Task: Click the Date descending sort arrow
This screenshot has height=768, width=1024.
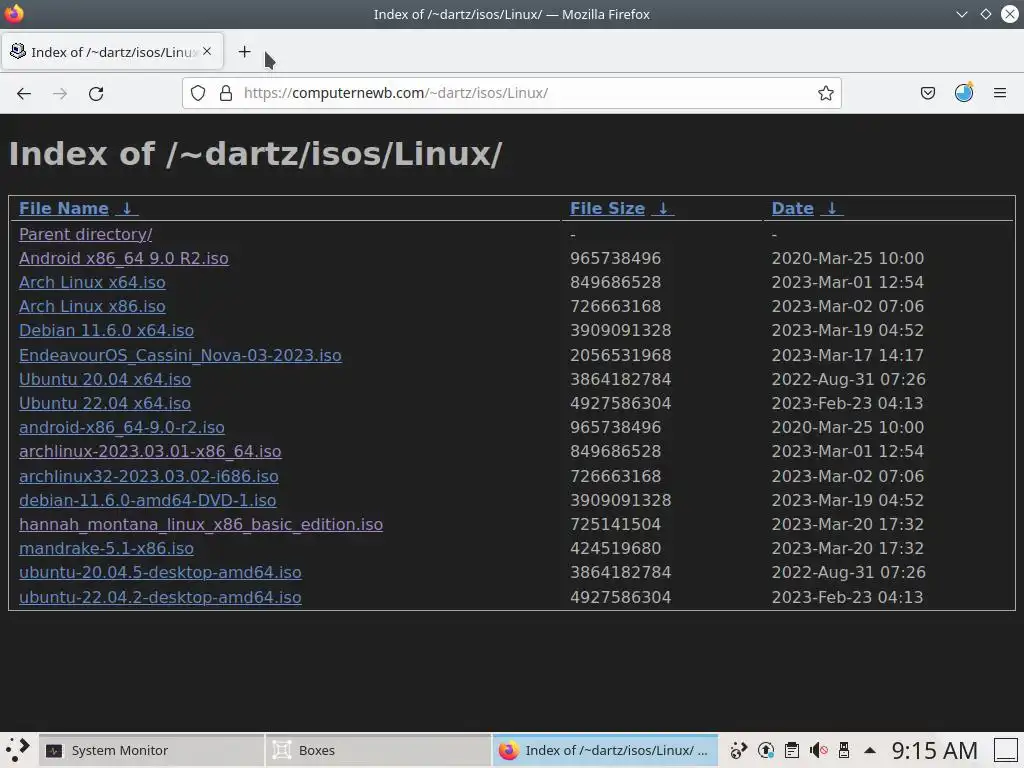Action: click(832, 208)
